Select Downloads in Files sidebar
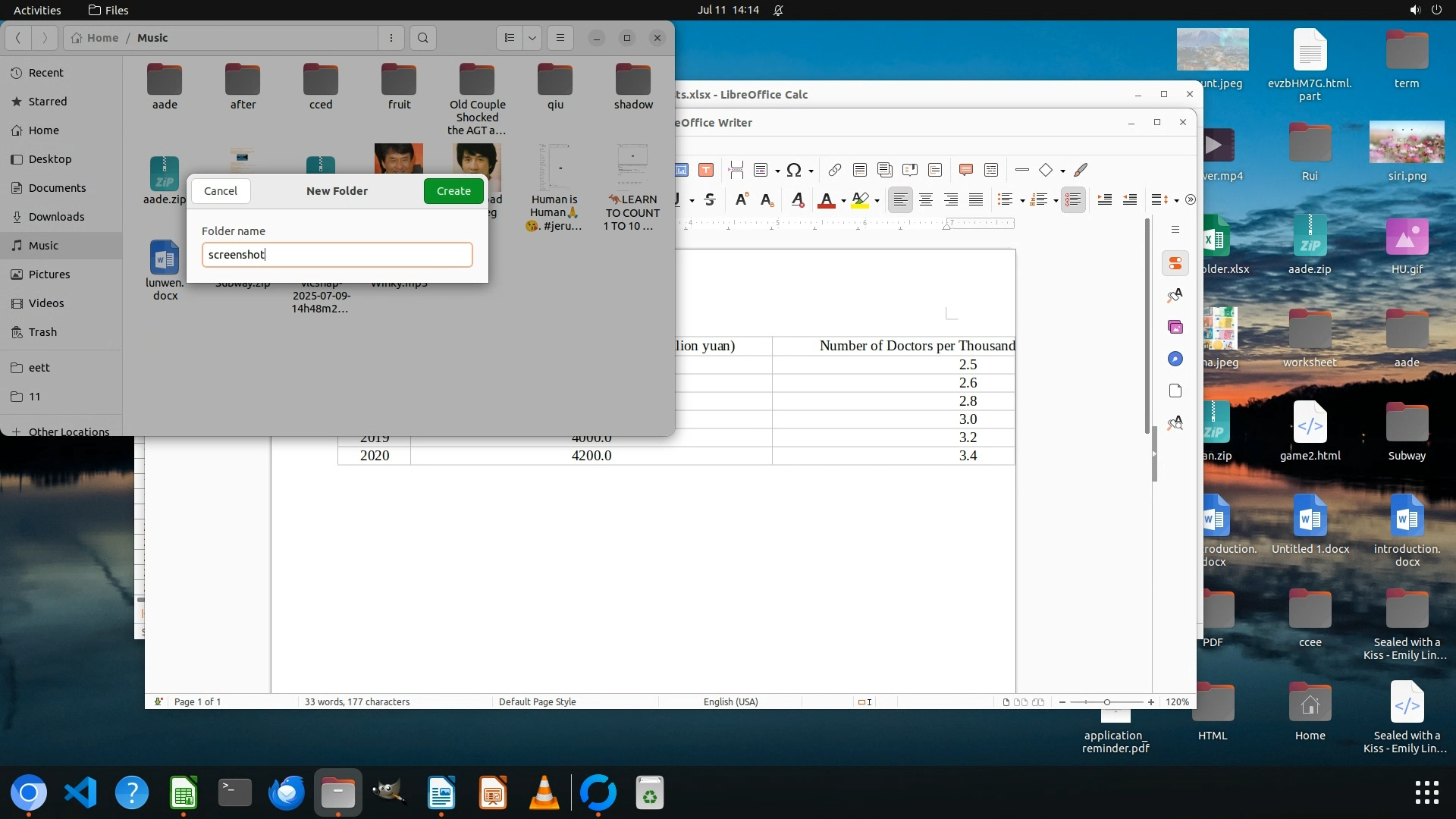Viewport: 1456px width, 819px height. (x=56, y=217)
